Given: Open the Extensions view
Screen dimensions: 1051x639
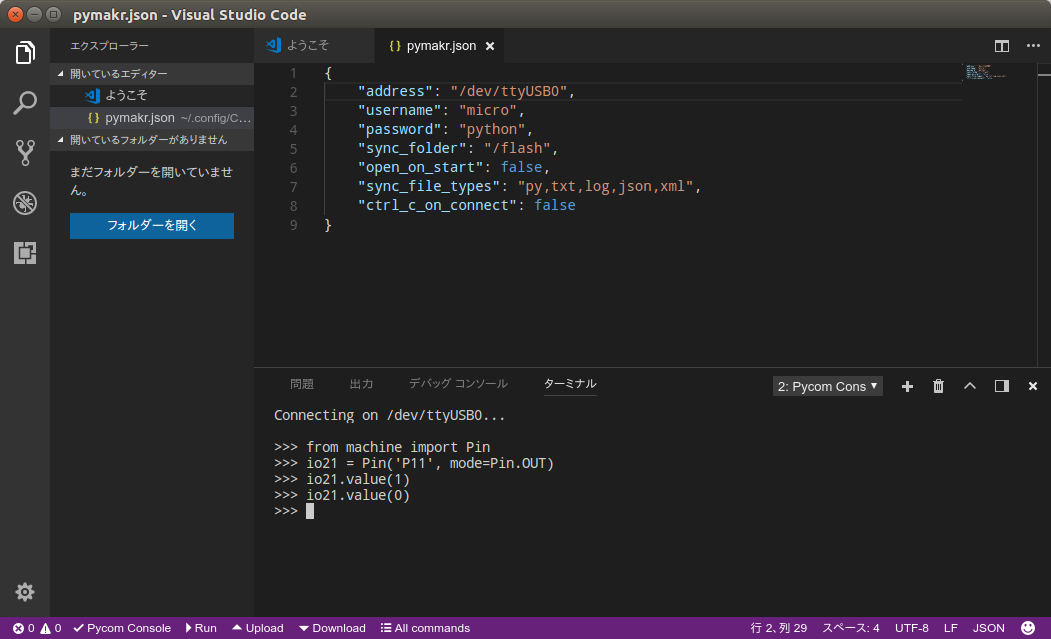Looking at the screenshot, I should tap(25, 253).
